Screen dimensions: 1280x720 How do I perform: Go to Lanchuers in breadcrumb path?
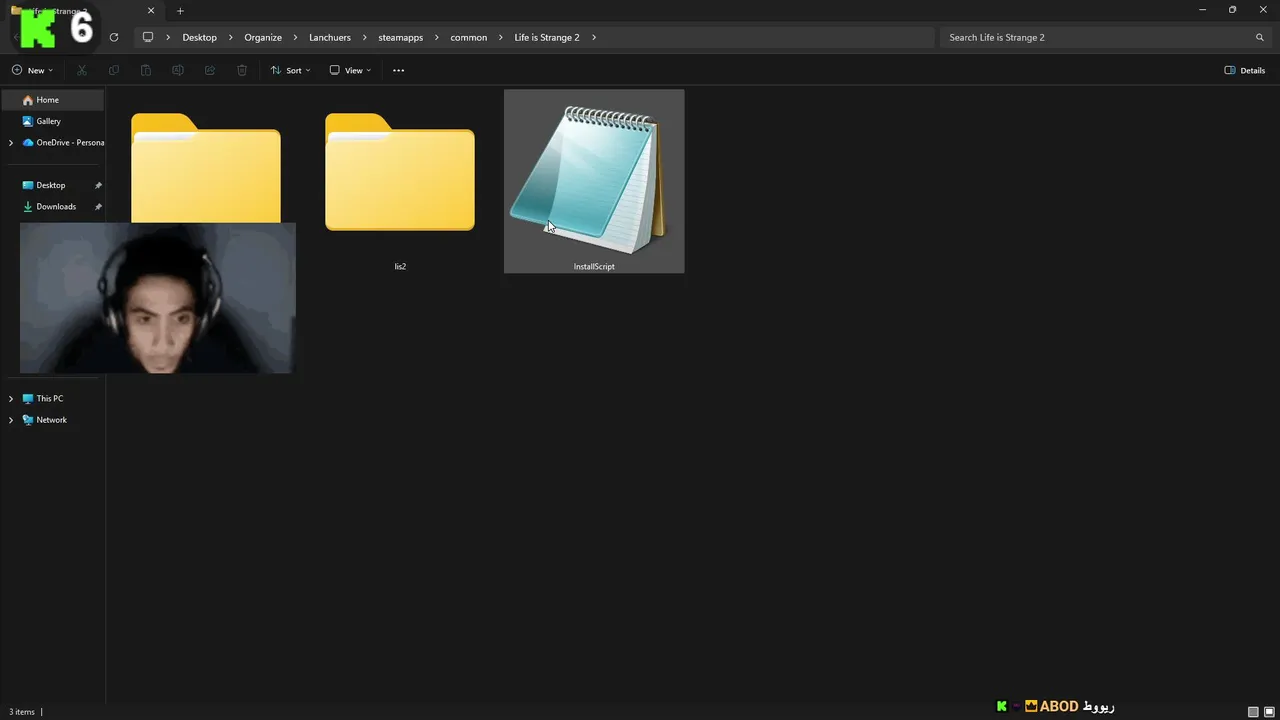point(330,37)
